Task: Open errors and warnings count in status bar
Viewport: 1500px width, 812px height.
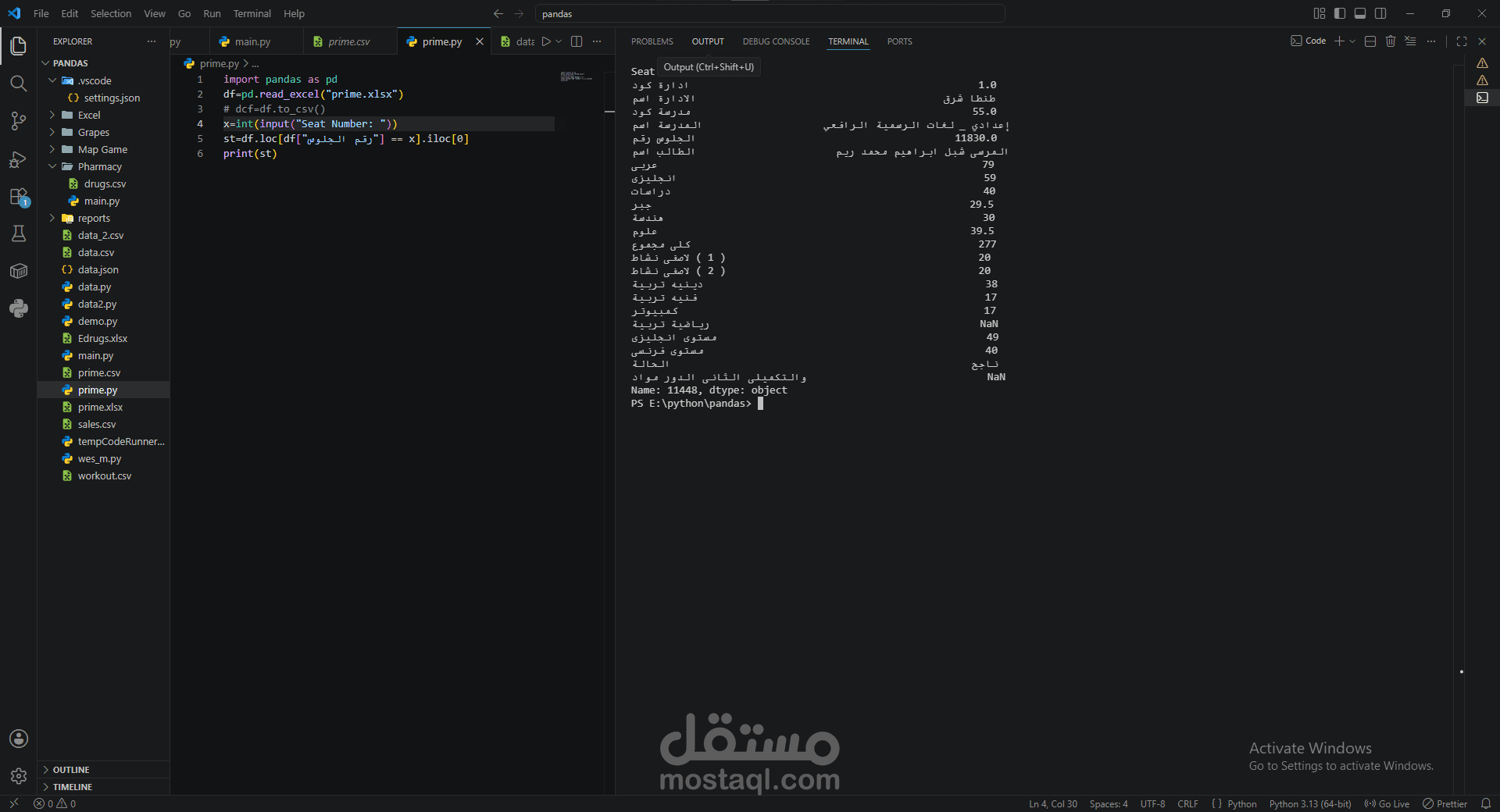Action: 55,803
